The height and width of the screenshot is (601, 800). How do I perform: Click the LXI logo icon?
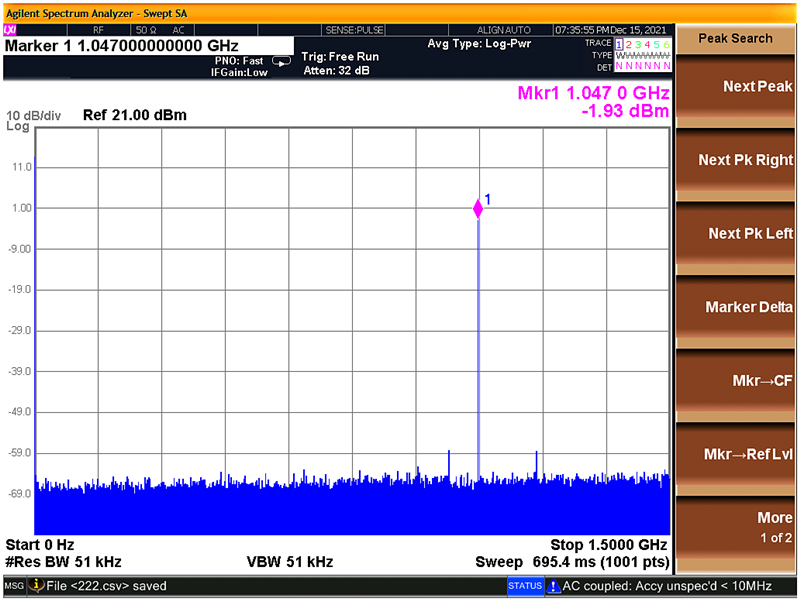tap(10, 30)
